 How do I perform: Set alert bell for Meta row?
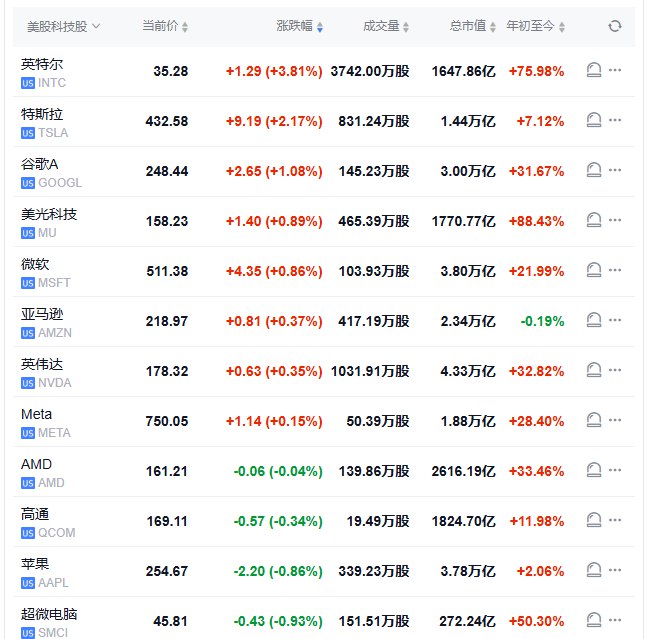point(594,420)
